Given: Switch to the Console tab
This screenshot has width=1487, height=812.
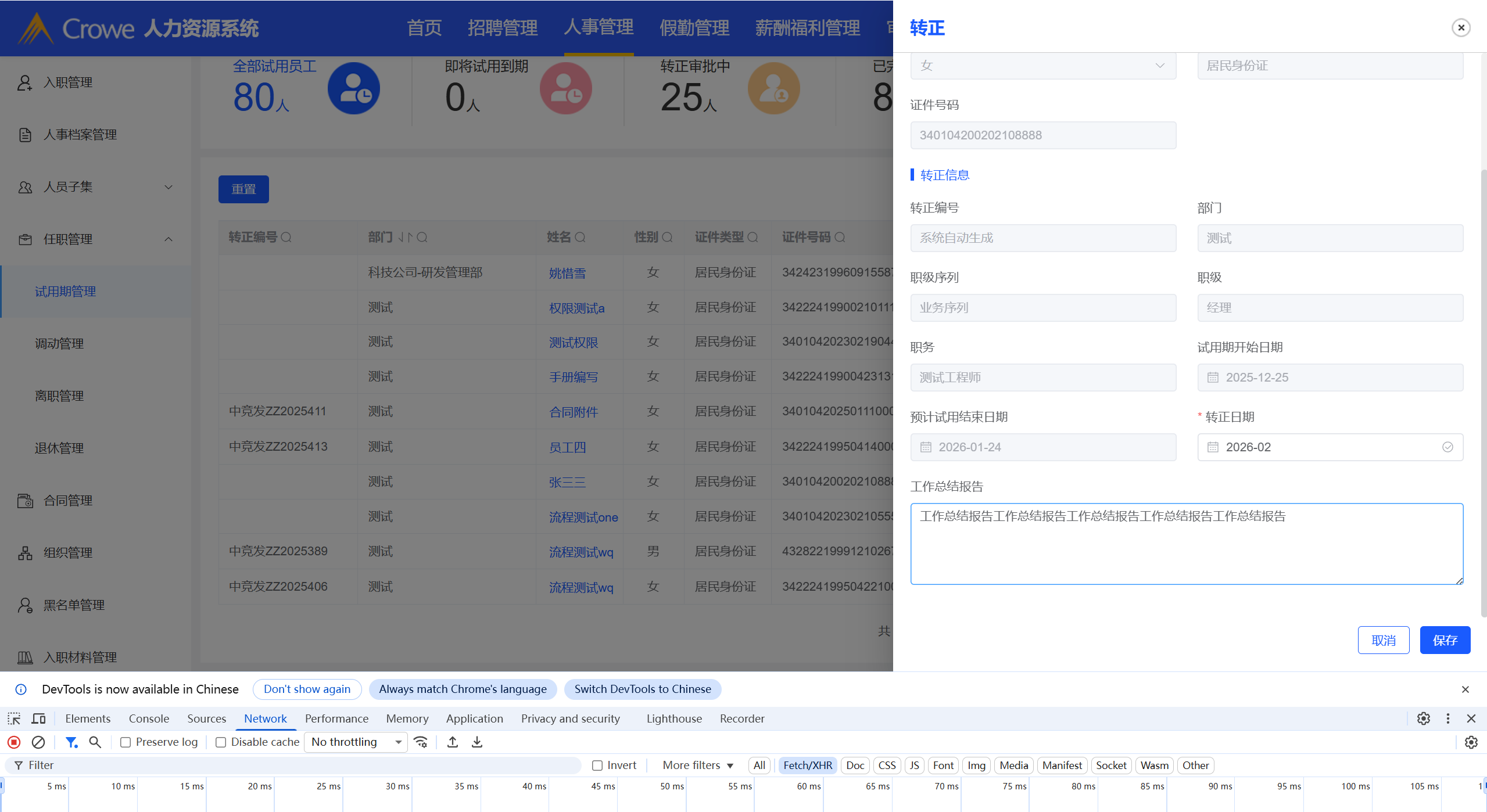Looking at the screenshot, I should point(149,718).
